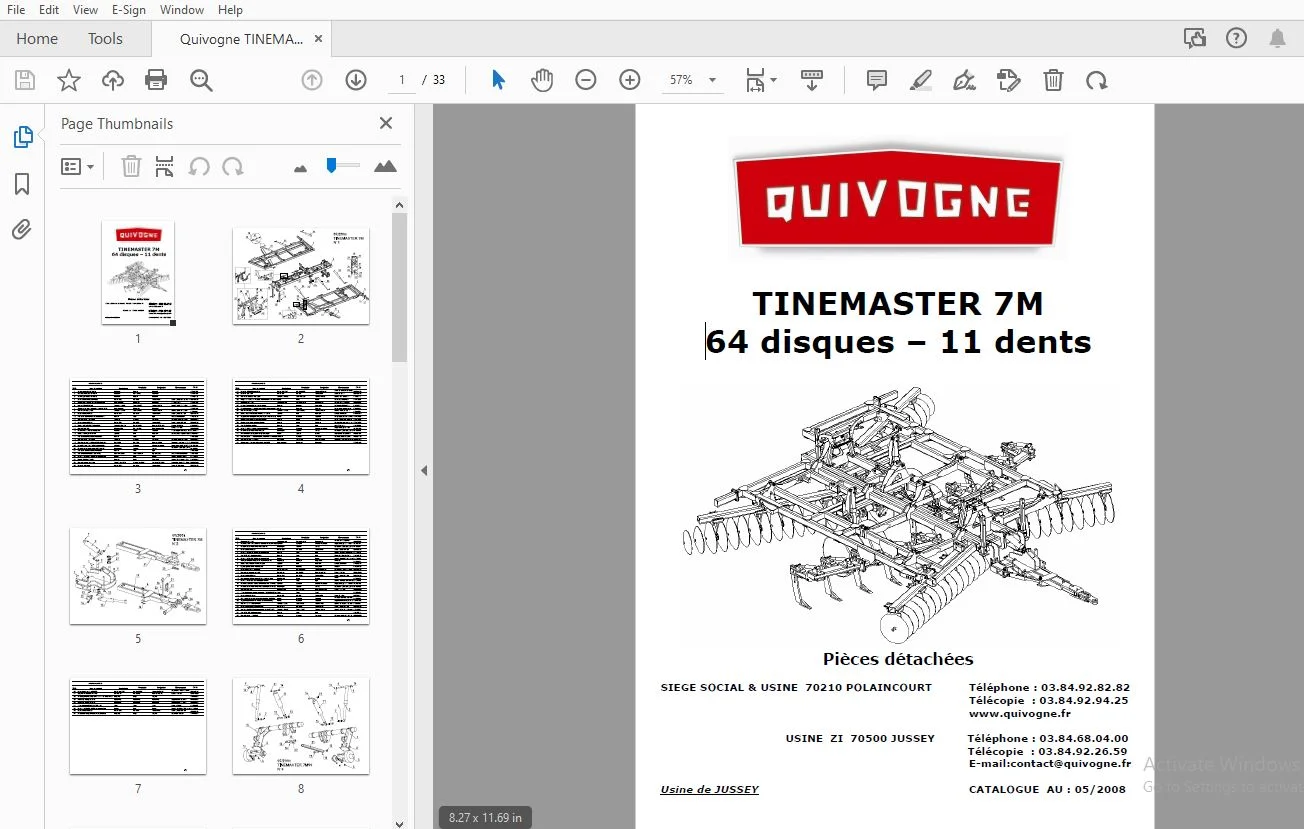Collapse the navigation pane arrow
Image resolution: width=1304 pixels, height=829 pixels.
[424, 470]
